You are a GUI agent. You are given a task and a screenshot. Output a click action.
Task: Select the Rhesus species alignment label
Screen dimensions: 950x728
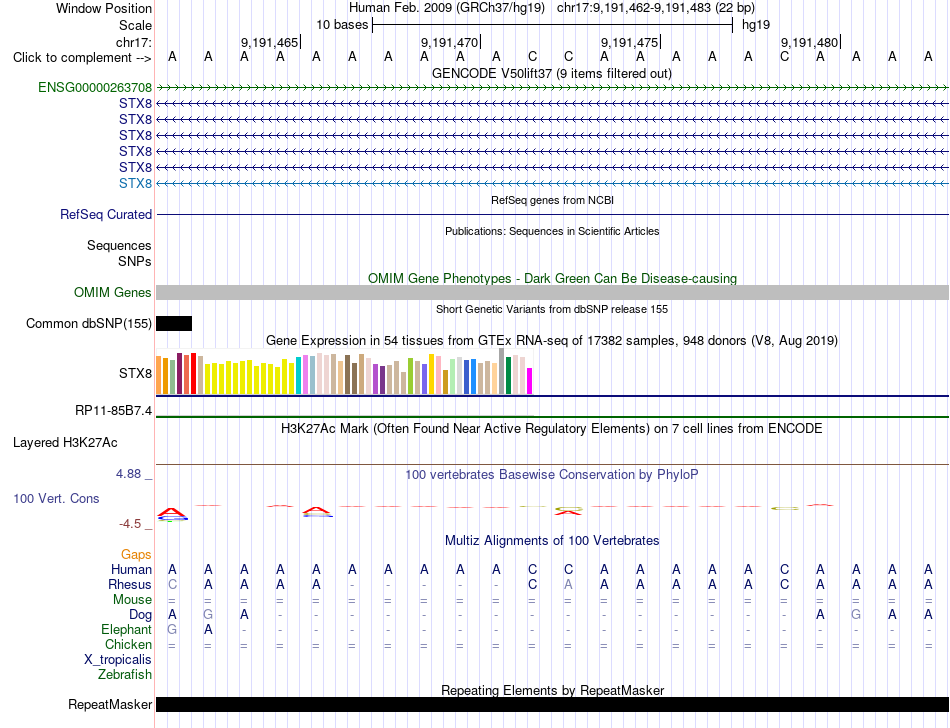tap(130, 584)
